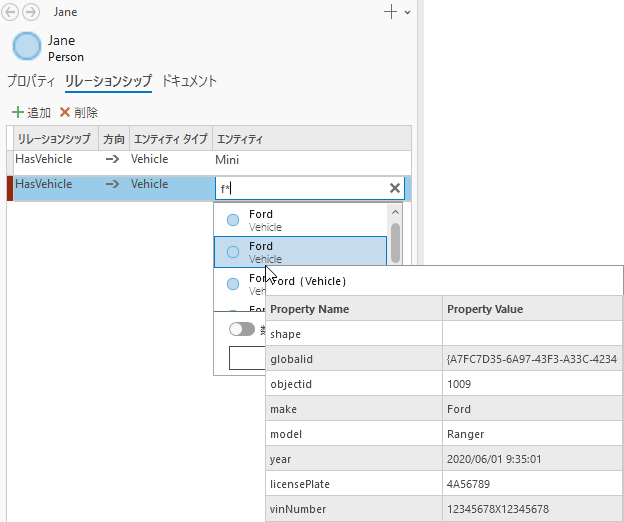
Task: Click the plus icon at top right
Action: click(390, 12)
